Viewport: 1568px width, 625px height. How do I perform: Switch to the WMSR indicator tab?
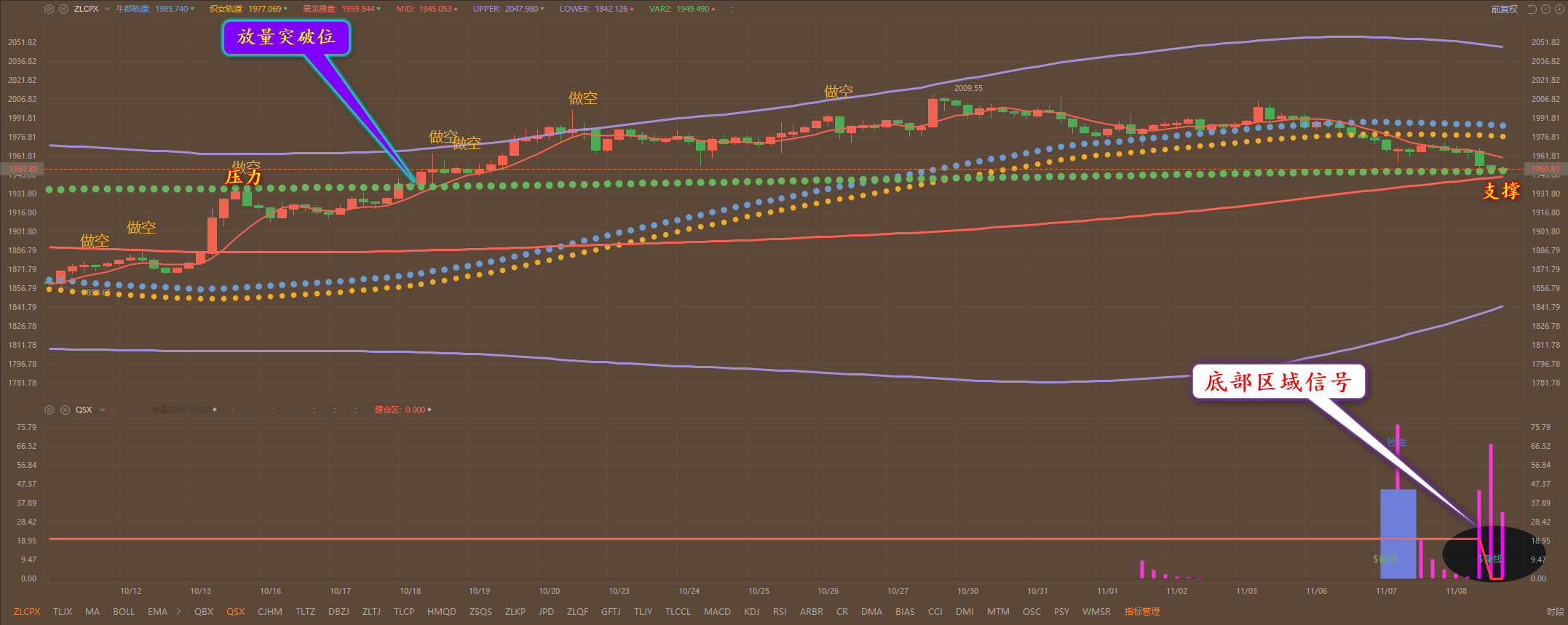(x=1096, y=612)
